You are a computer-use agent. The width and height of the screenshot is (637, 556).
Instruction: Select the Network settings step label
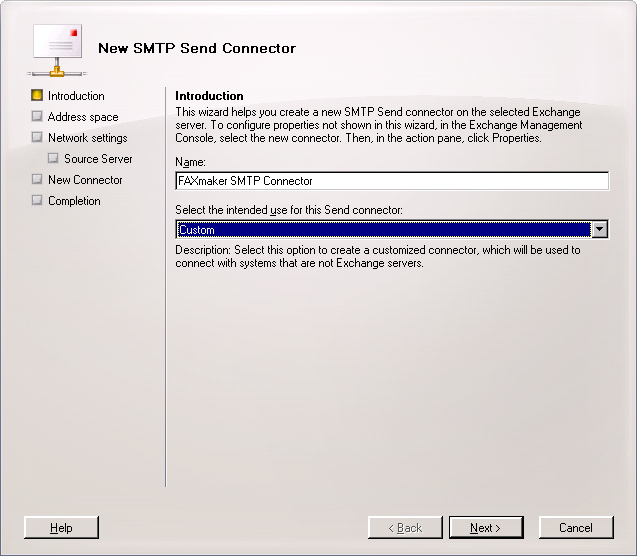click(x=88, y=138)
